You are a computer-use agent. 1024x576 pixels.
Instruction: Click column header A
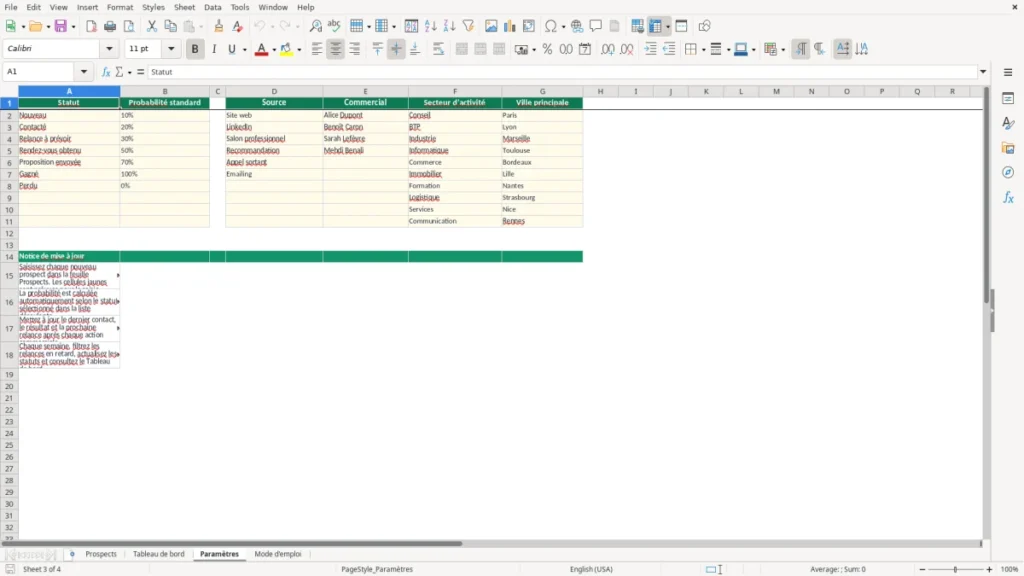pyautogui.click(x=69, y=91)
